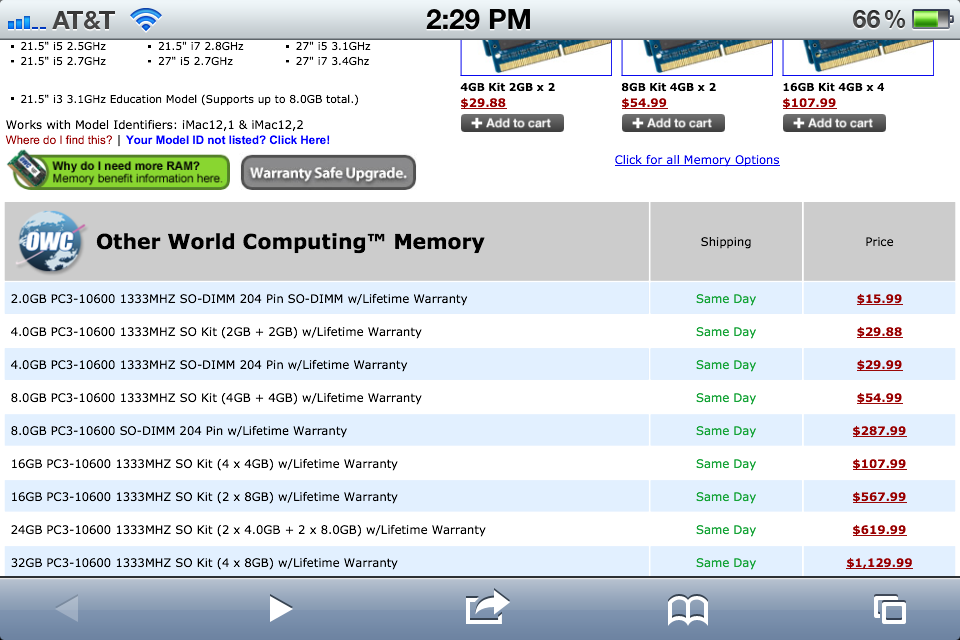Select 8.0GB PC3-10600 SO-DIMM 204 Pin row
Viewport: 960px width, 640px height.
click(179, 431)
